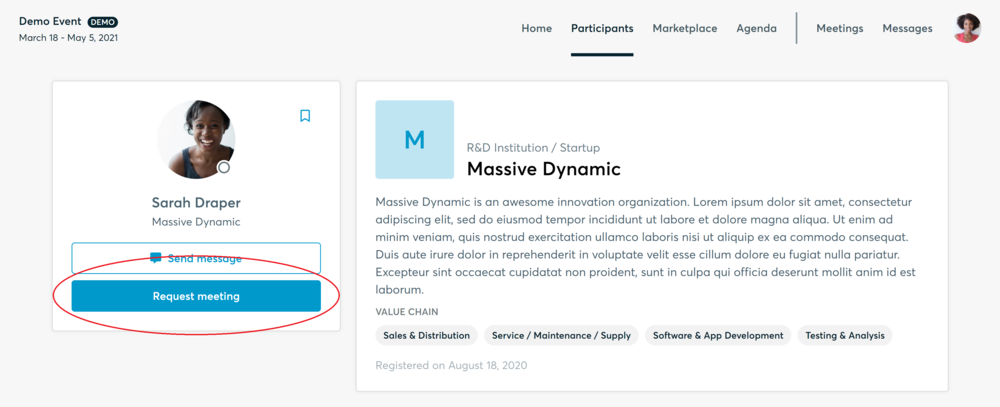Click the DEMO badge next to the event name

point(103,22)
